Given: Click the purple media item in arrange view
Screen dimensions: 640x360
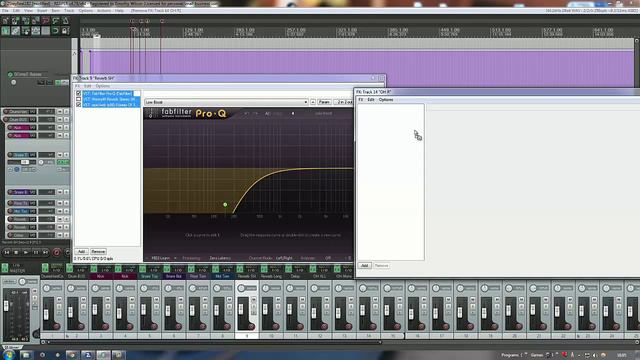Looking at the screenshot, I should tap(361, 68).
